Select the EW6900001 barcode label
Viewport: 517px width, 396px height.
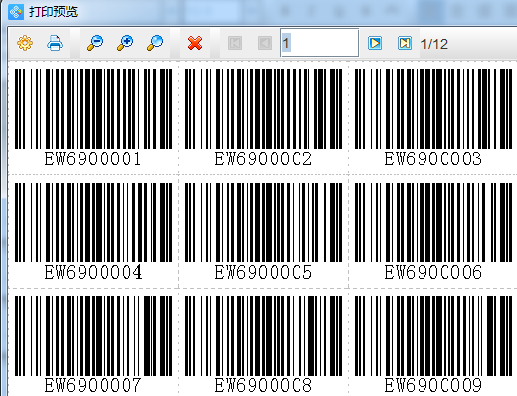(93, 117)
